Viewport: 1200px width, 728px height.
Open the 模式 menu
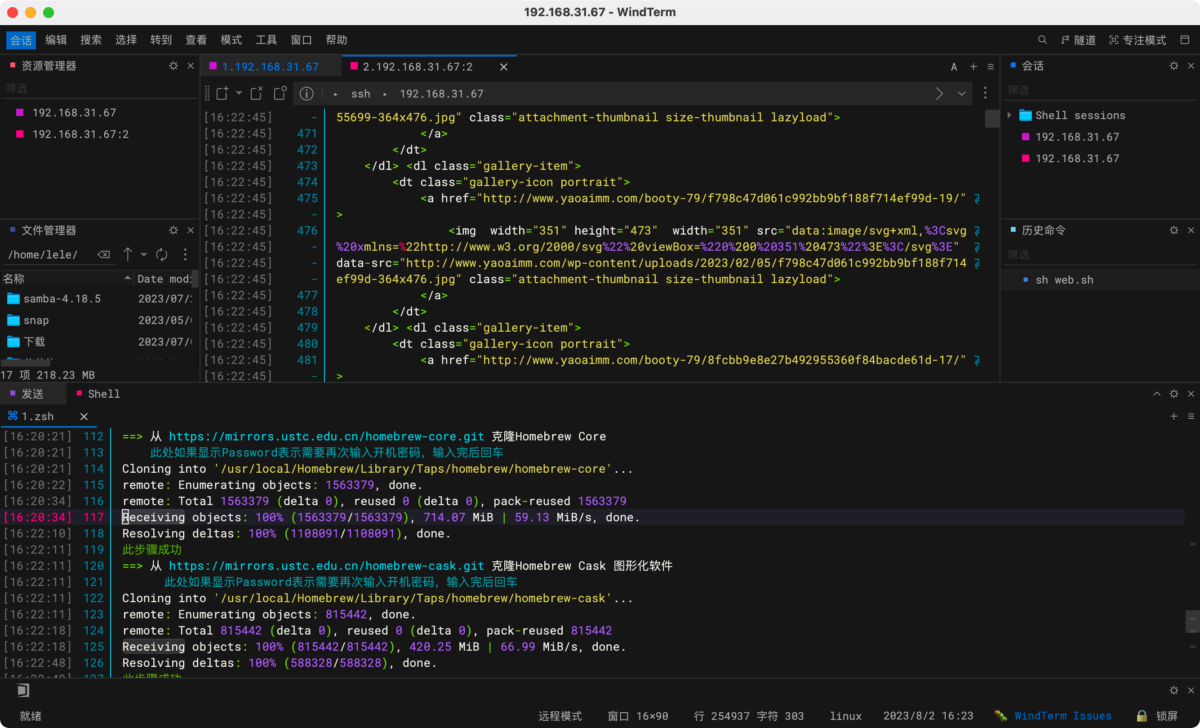(231, 40)
